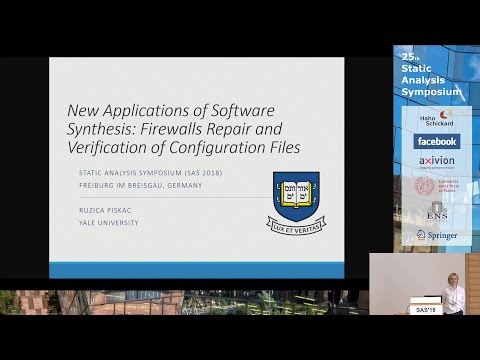
Task: Click the slide title 'New Applications of Software Synthesis'
Action: click(184, 129)
